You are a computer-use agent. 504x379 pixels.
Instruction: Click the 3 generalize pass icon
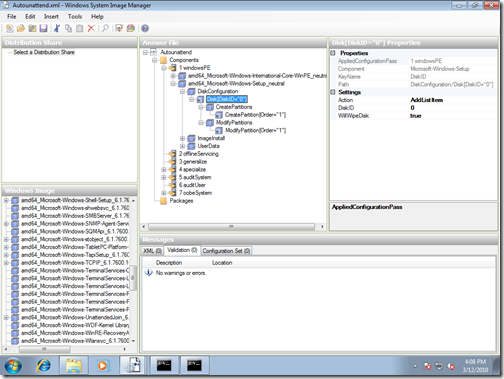coord(172,162)
